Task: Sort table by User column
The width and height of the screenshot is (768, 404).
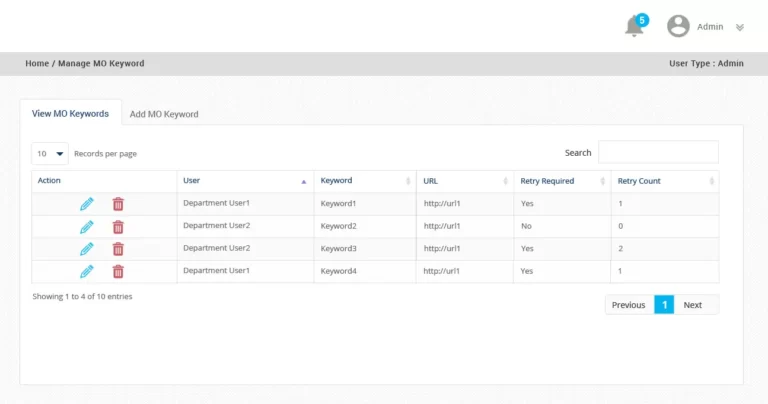Action: point(244,181)
